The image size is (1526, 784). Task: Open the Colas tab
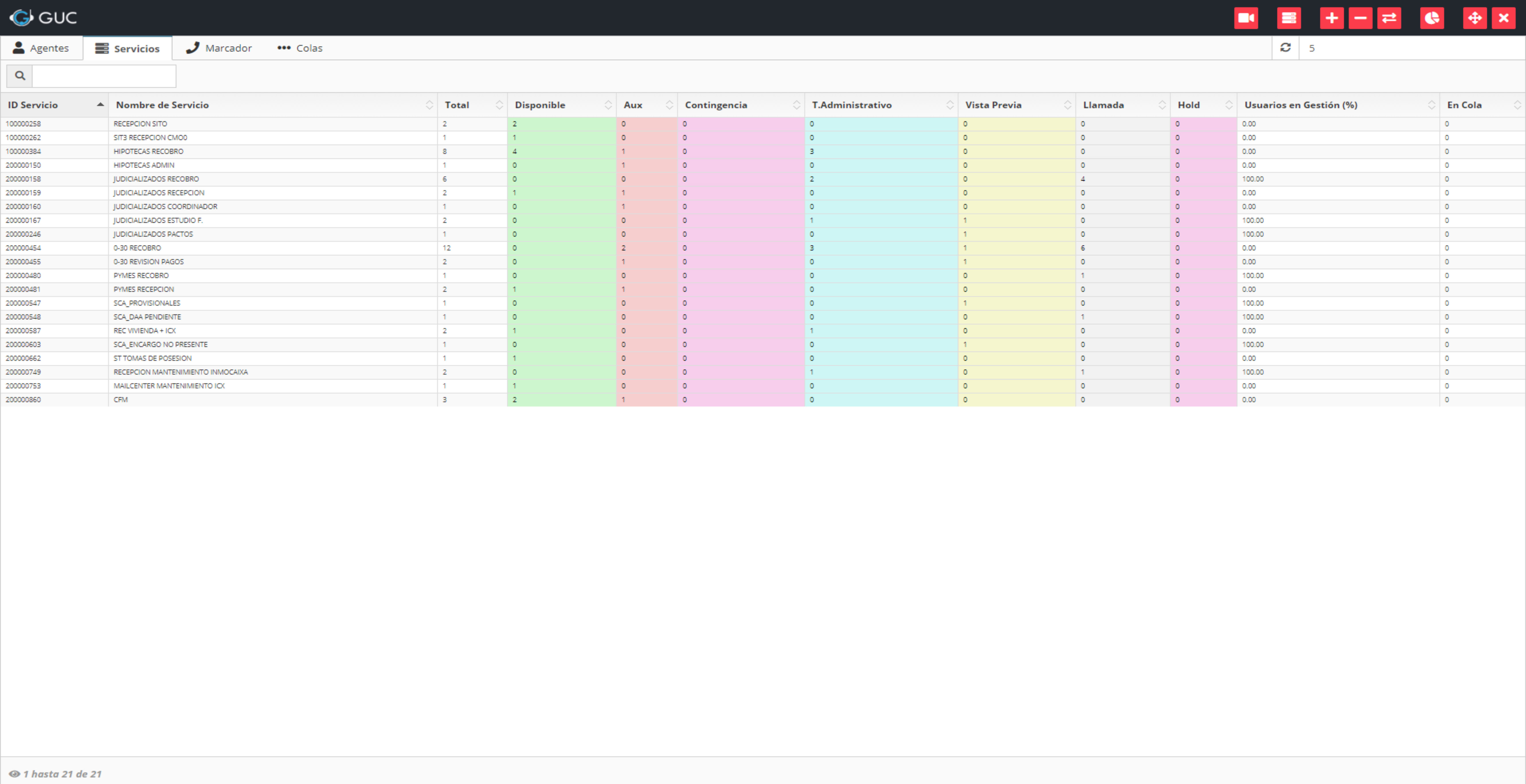[300, 48]
